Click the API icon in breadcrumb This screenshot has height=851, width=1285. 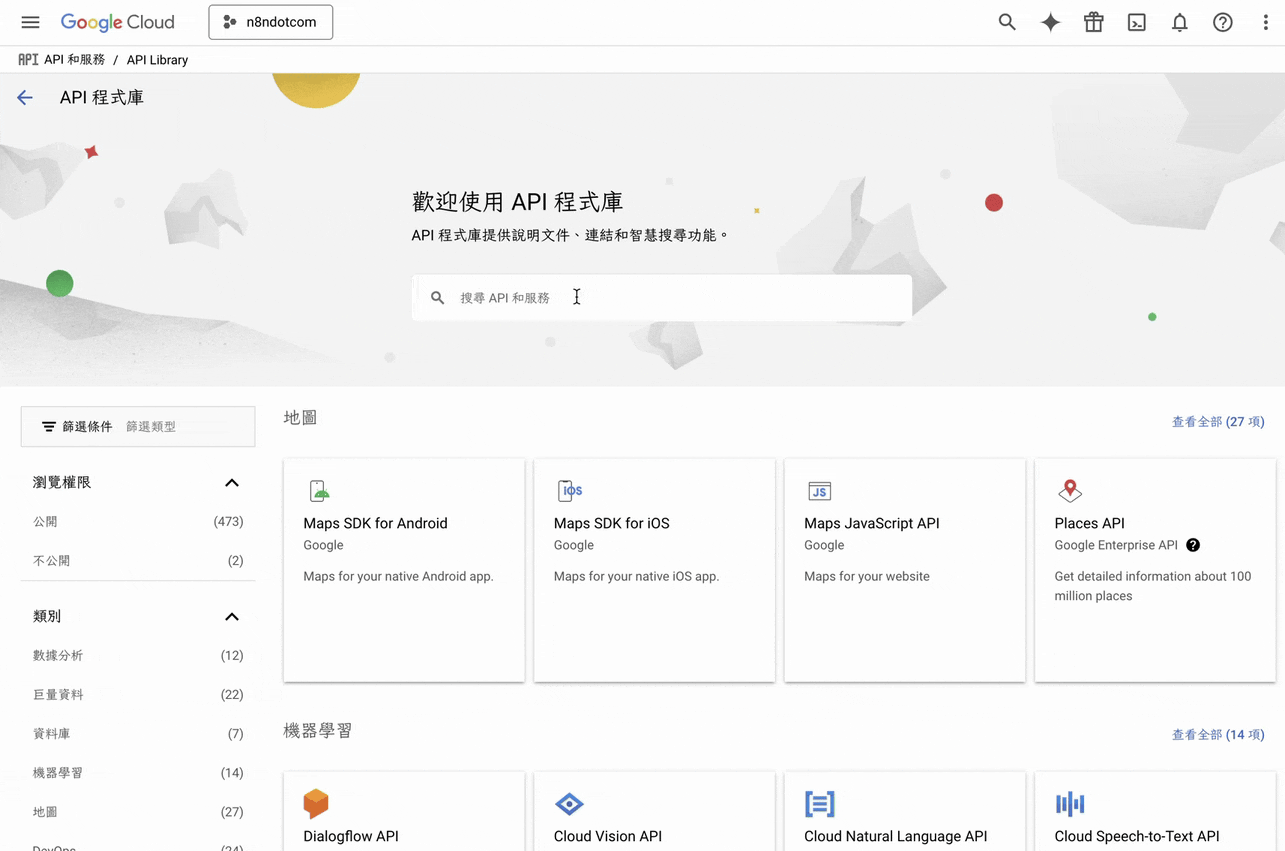(28, 60)
